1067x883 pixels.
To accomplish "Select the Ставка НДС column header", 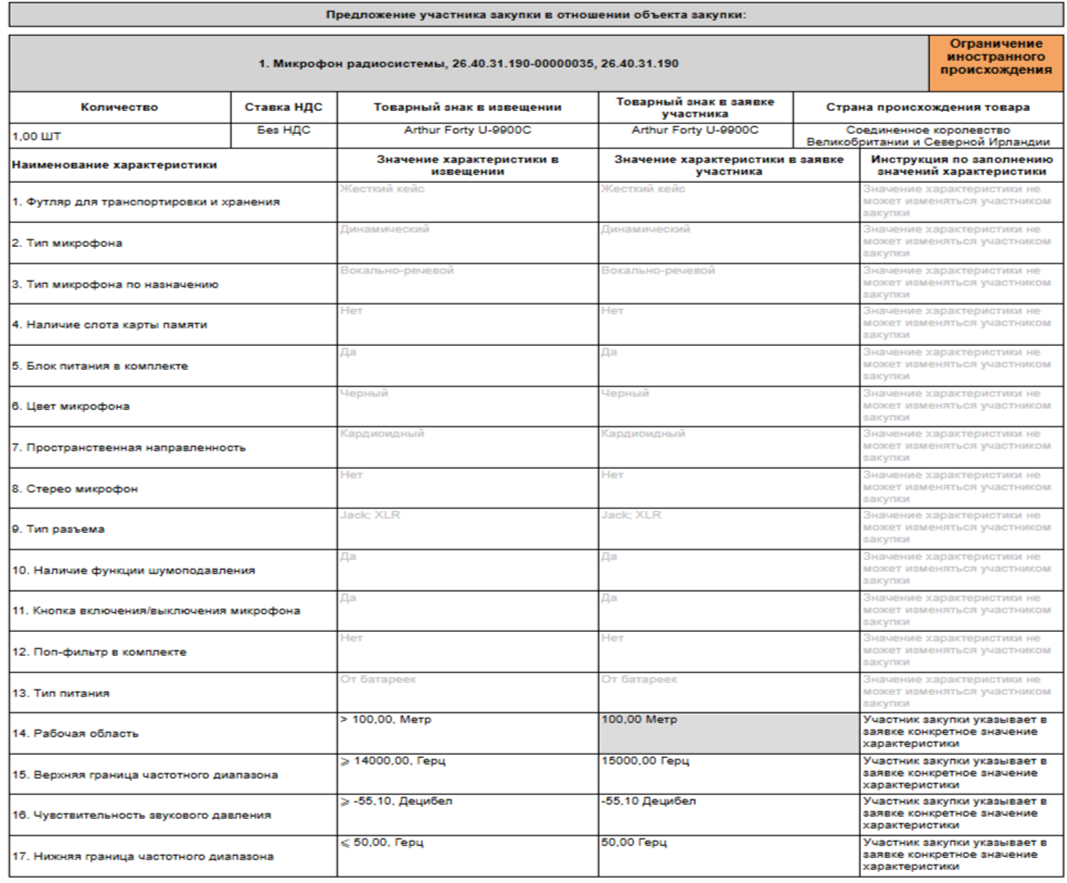I will [284, 107].
